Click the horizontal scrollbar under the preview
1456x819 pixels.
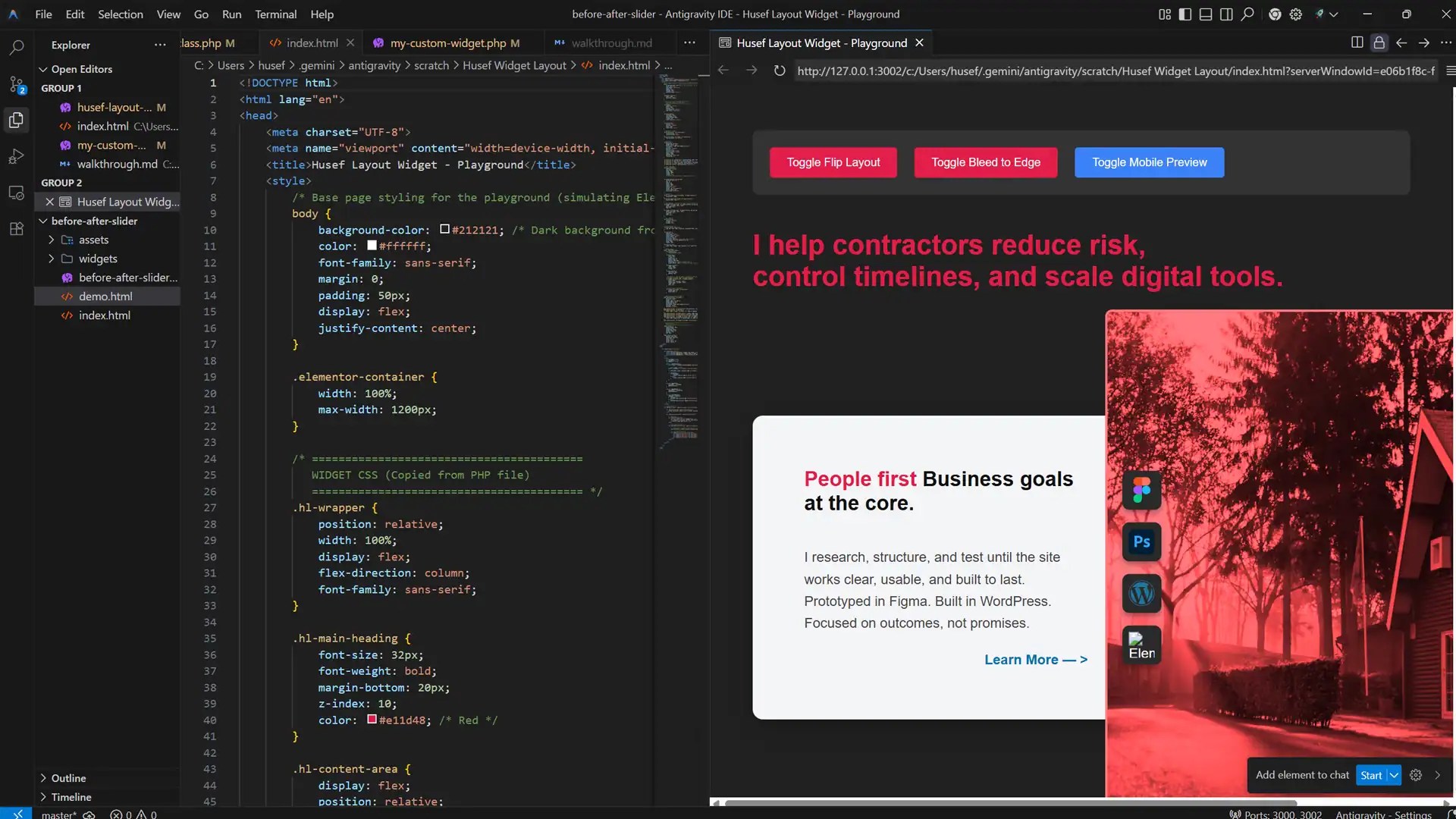(x=1009, y=802)
